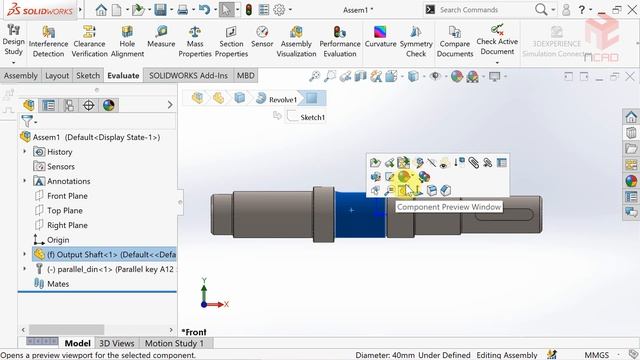Click the Home icon in the title bar
This screenshot has height=360, width=640.
[101, 9]
